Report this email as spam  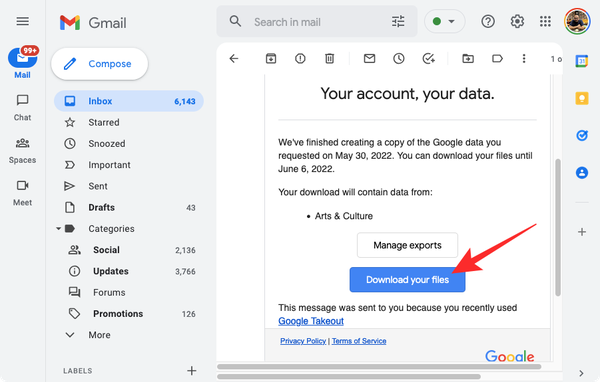[300, 59]
